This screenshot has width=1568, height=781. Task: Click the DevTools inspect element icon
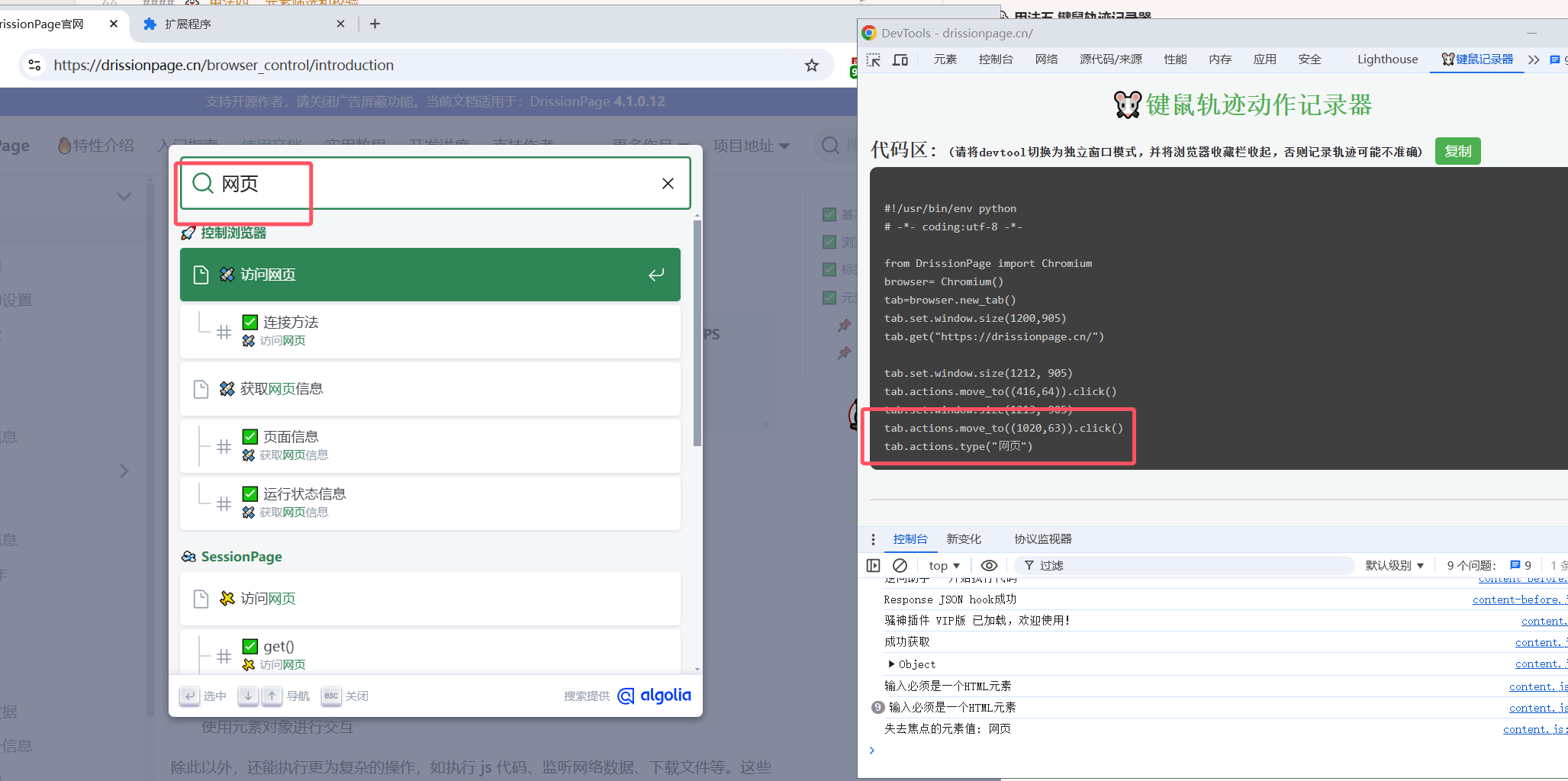coord(874,59)
